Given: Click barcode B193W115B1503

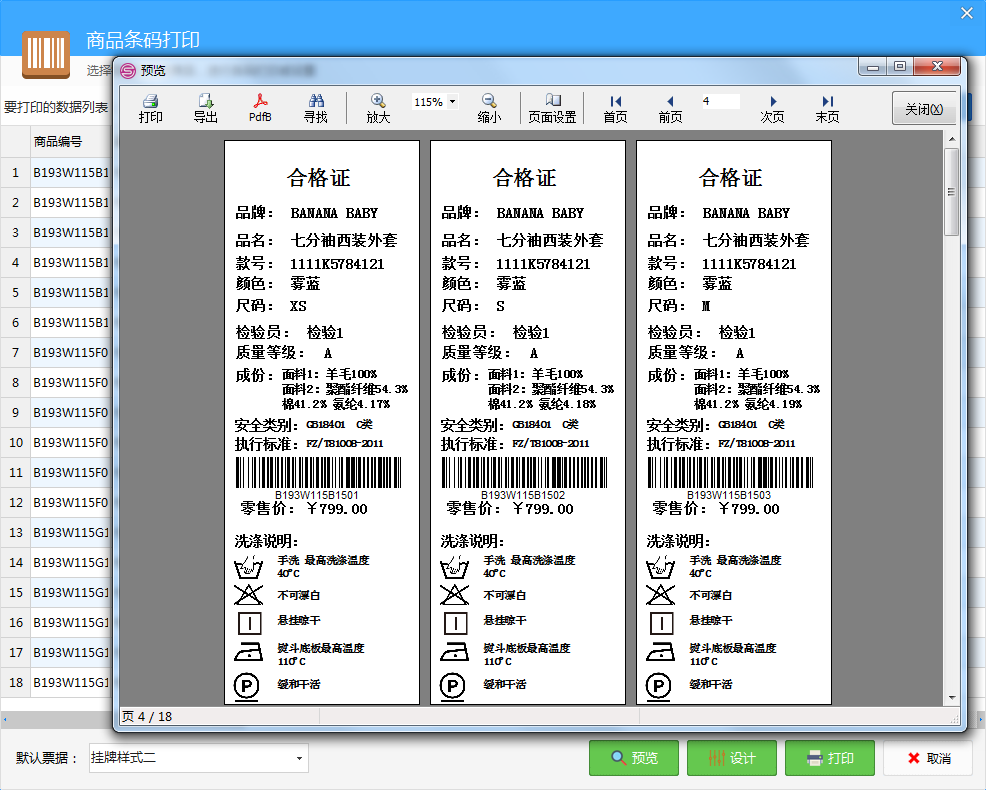Looking at the screenshot, I should [x=730, y=472].
